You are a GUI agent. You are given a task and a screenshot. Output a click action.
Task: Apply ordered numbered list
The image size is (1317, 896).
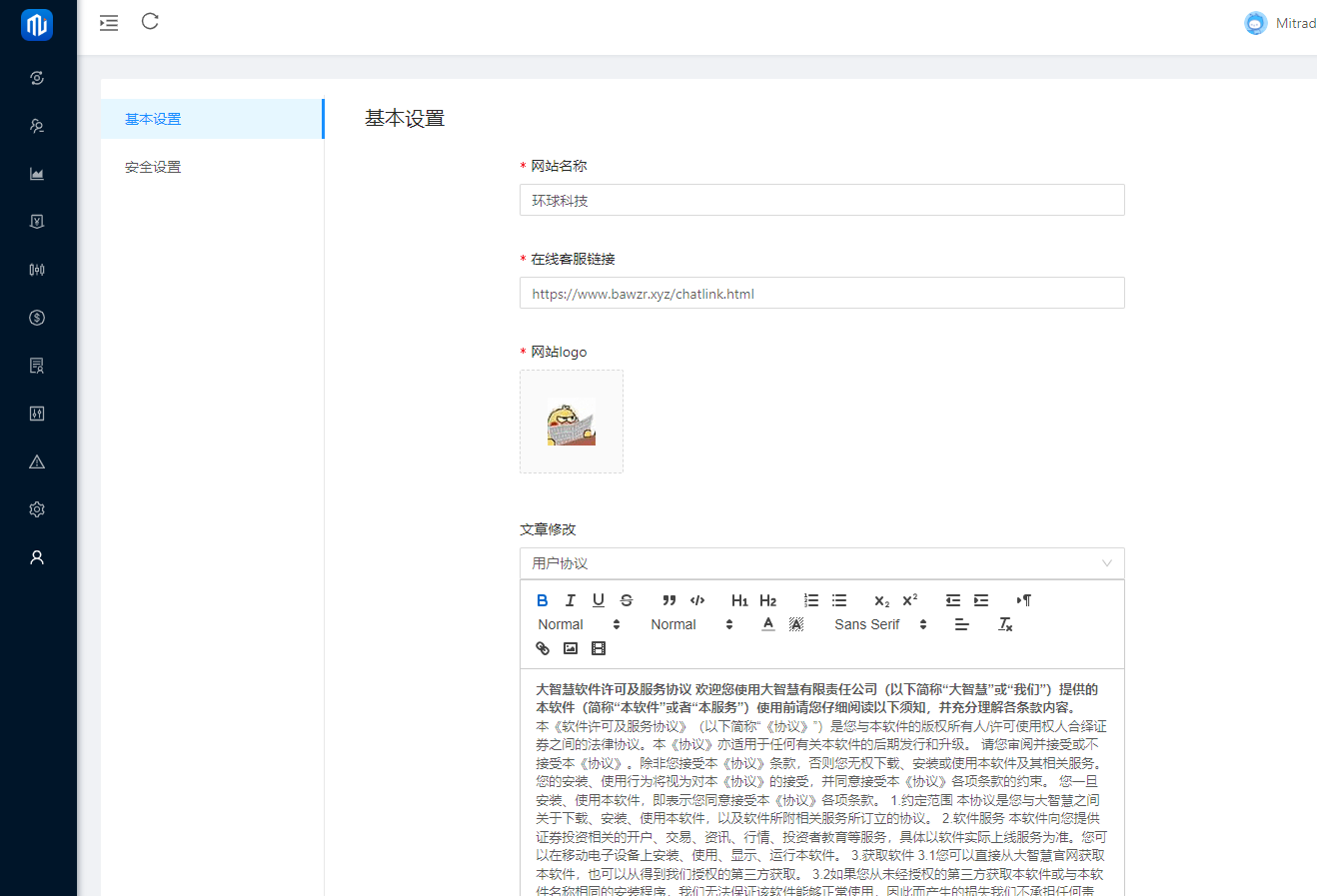[x=811, y=600]
